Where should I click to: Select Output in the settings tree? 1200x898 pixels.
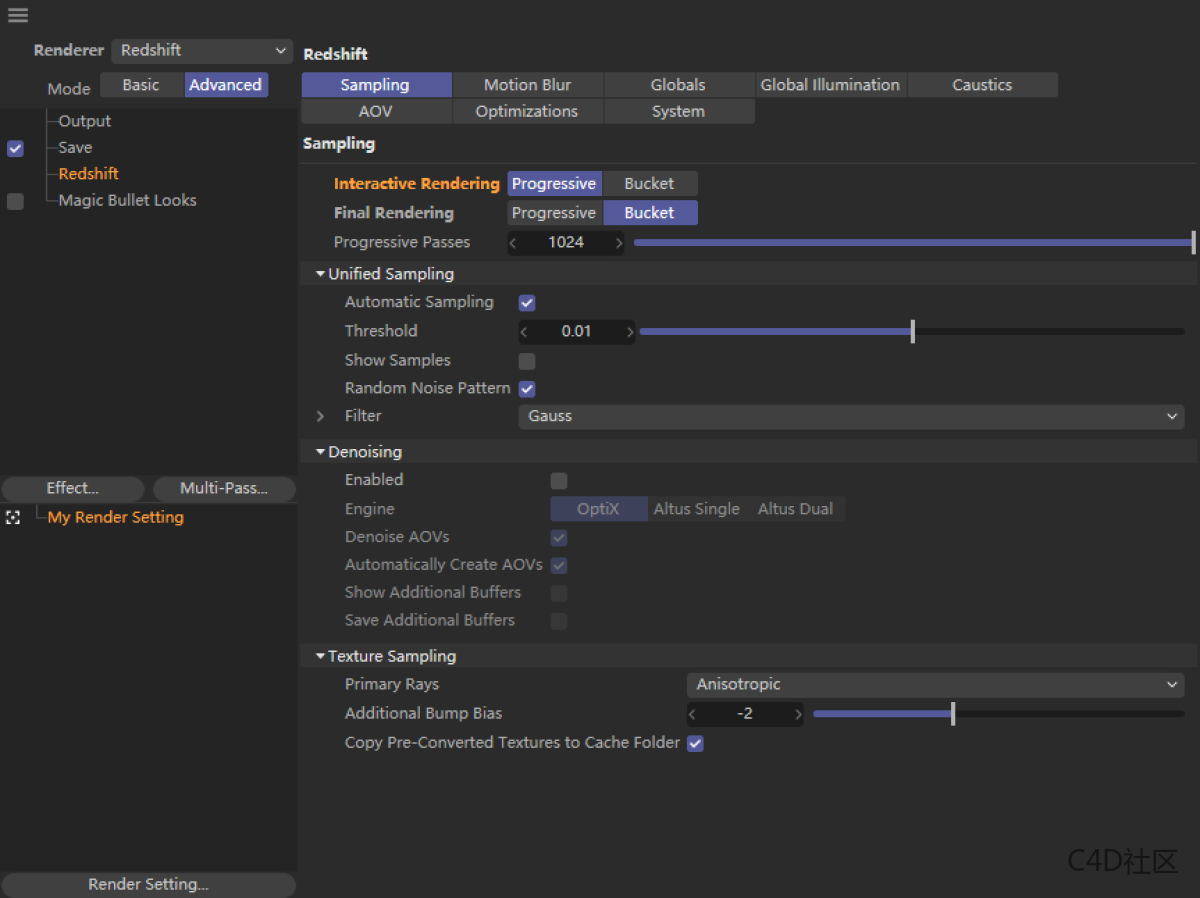(85, 121)
